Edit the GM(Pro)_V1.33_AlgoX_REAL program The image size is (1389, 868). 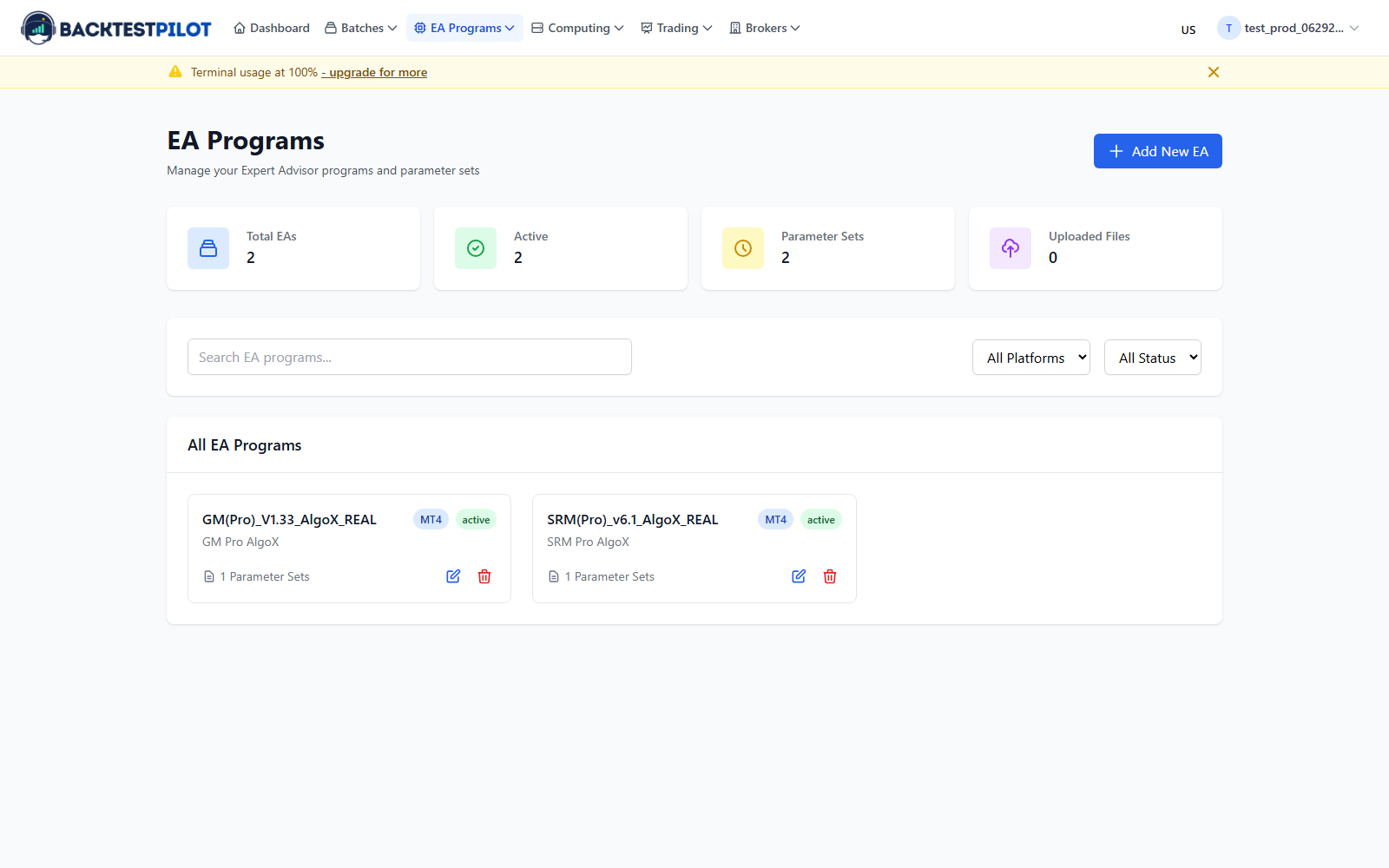pos(453,576)
